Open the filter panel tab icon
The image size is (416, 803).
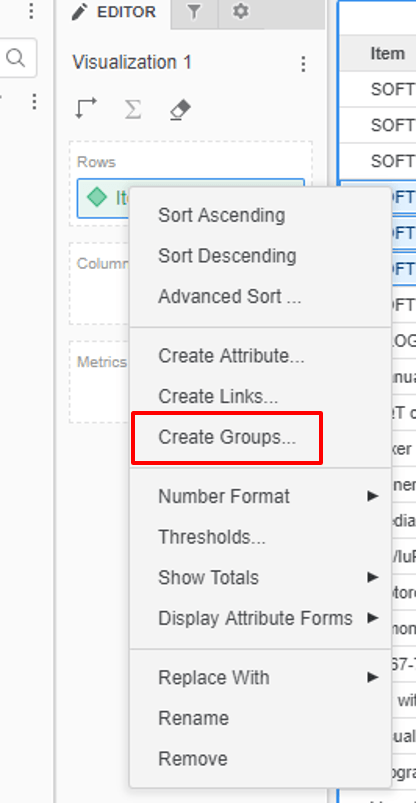click(194, 12)
